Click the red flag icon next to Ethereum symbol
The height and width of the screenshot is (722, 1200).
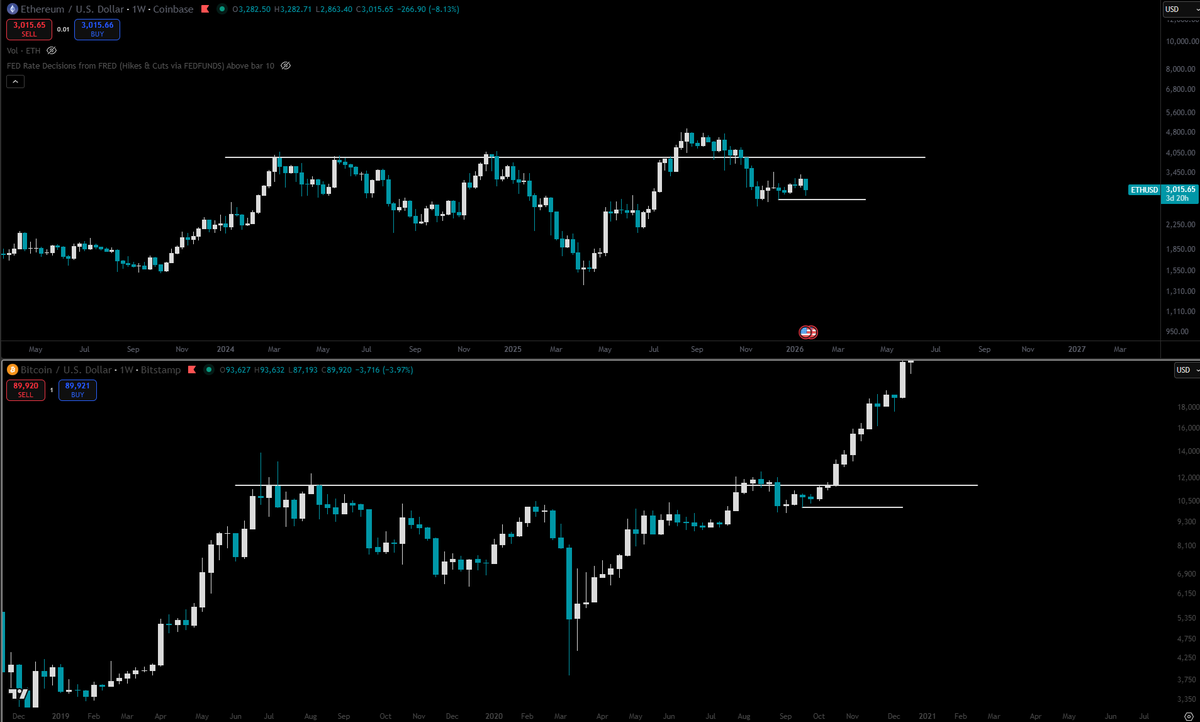(x=205, y=9)
